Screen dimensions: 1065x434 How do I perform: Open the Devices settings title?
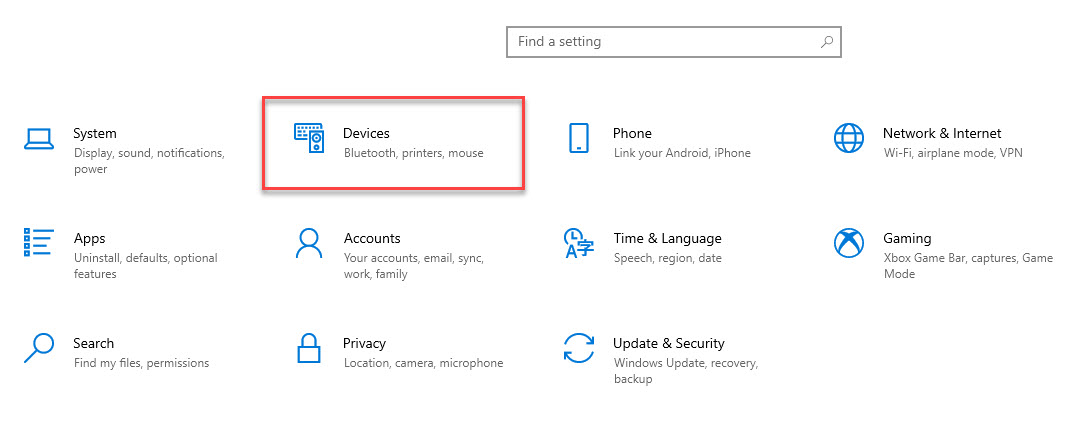point(366,133)
